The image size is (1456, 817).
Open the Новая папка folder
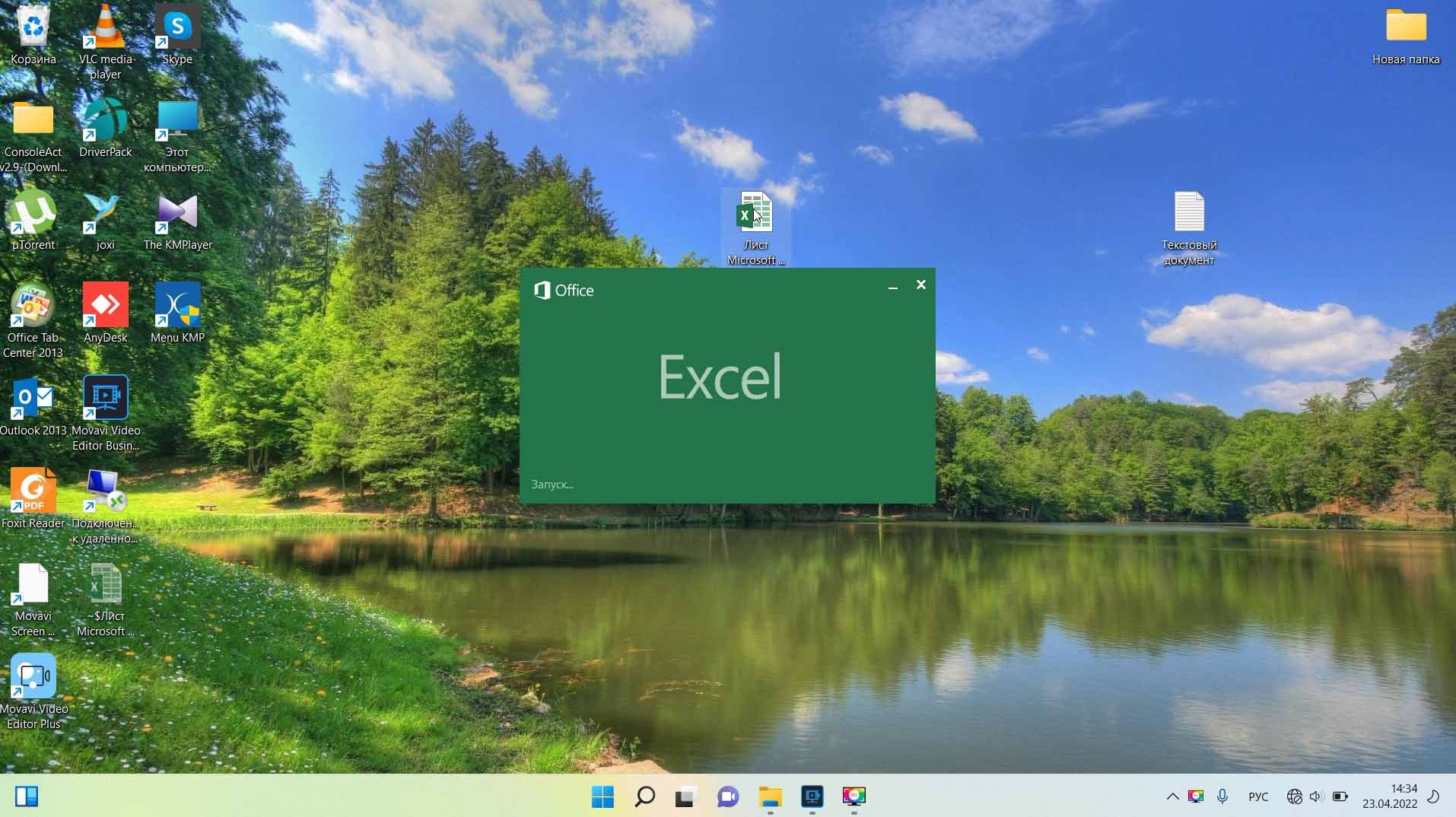point(1406,36)
